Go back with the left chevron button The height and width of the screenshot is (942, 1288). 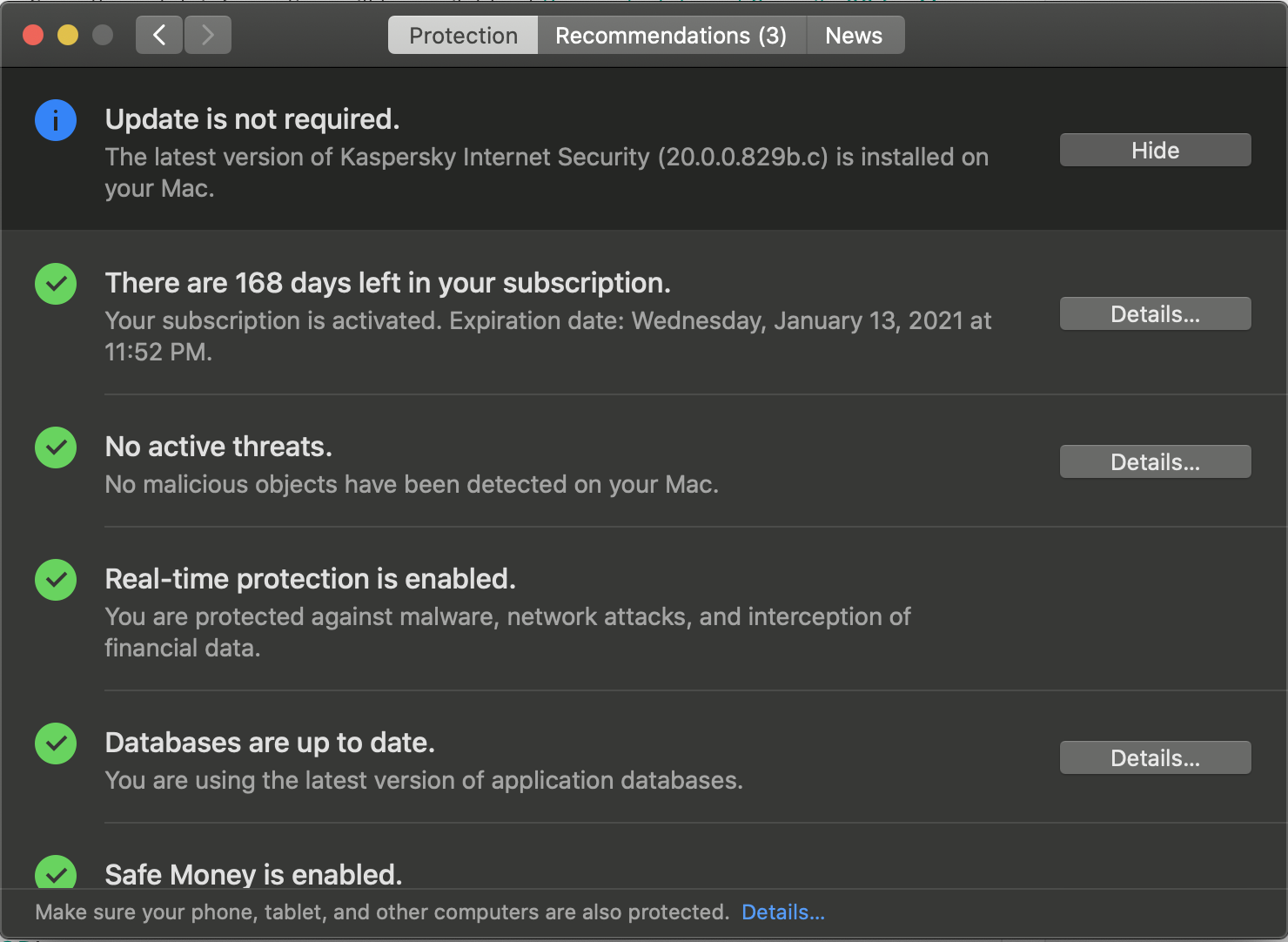click(x=159, y=35)
